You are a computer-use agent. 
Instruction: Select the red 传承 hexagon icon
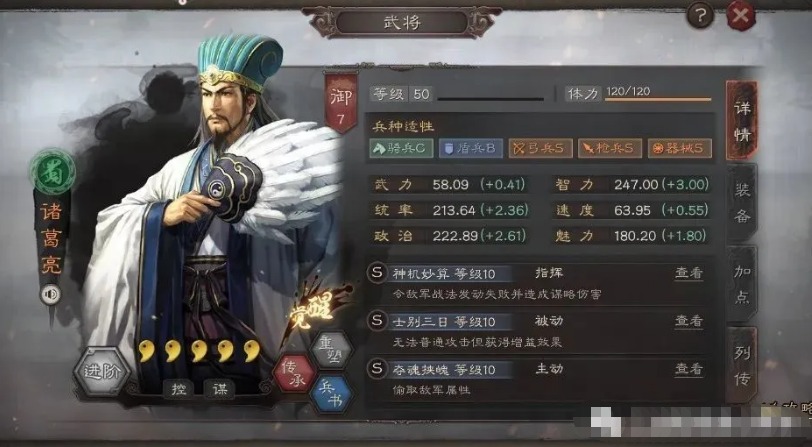click(x=295, y=373)
